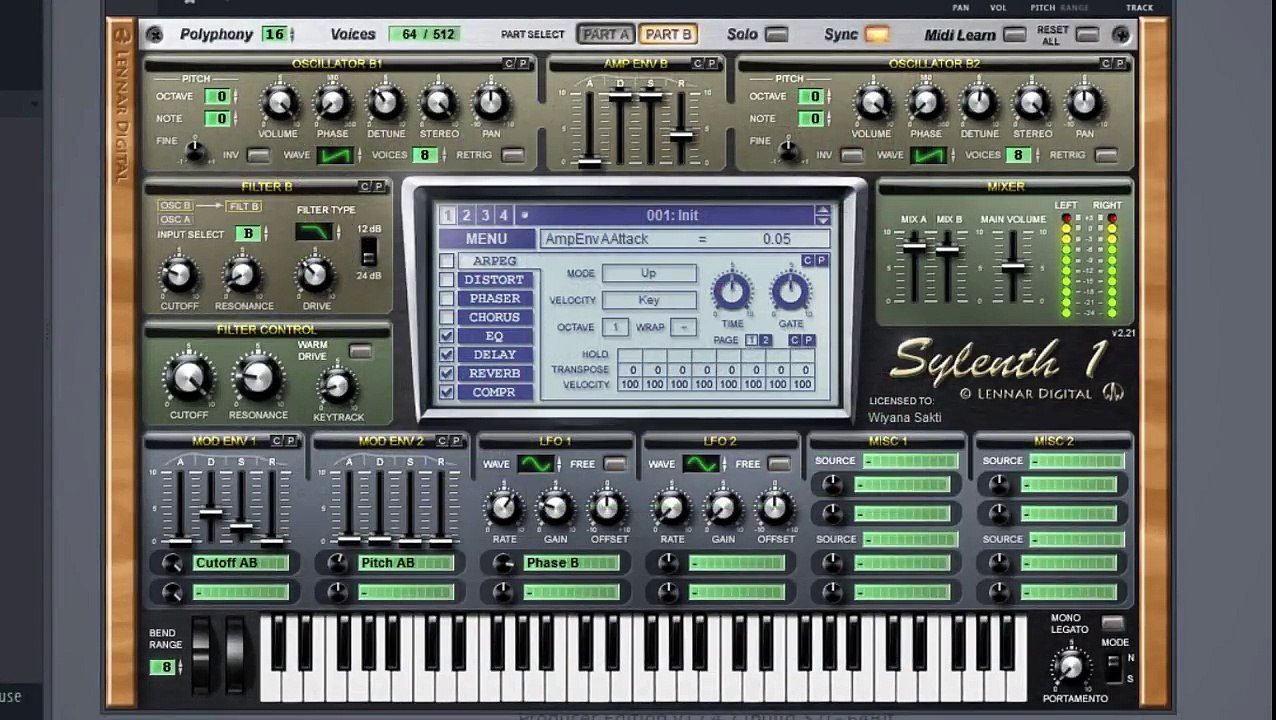Click the Mixer Main Volume fader

(x=1013, y=266)
